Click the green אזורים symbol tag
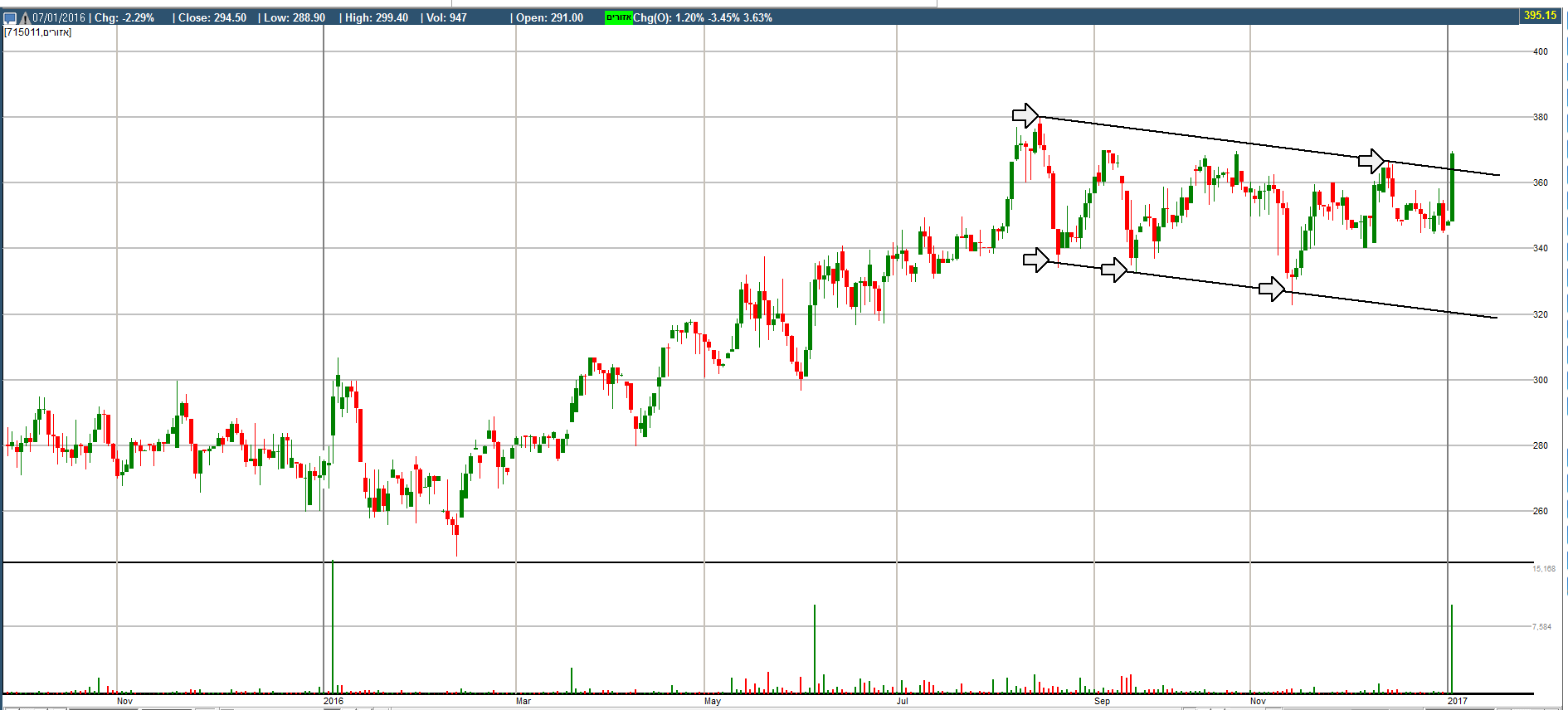The height and width of the screenshot is (710, 1568). point(619,17)
